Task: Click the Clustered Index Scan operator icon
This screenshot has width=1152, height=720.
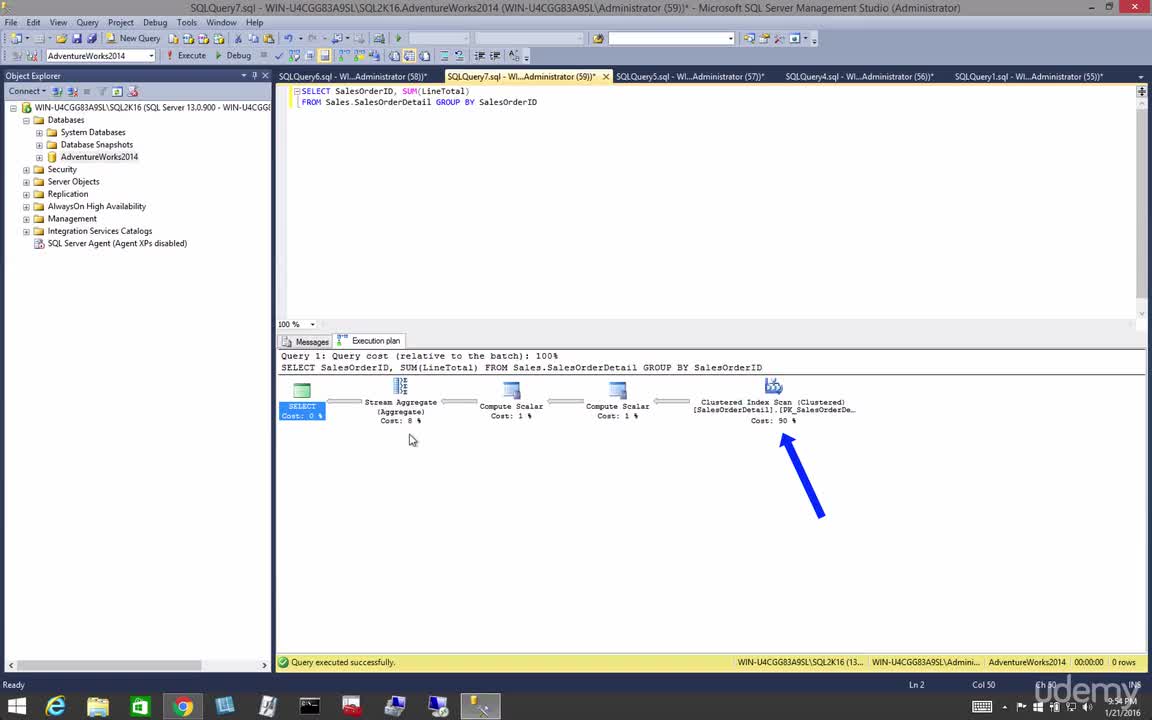Action: coord(773,386)
